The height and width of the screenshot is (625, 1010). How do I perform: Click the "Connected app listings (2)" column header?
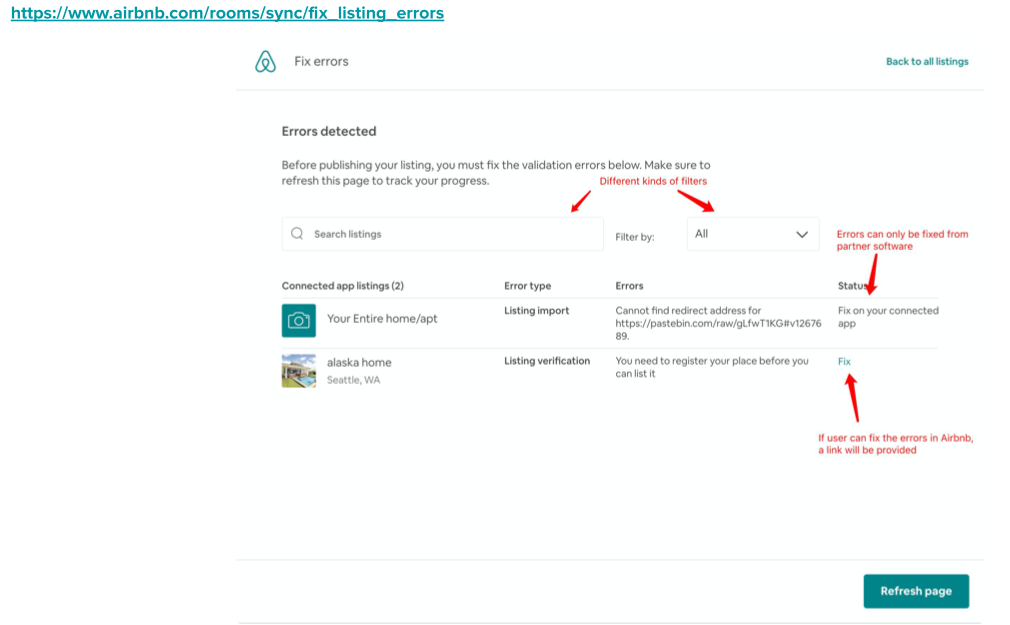tap(342, 286)
